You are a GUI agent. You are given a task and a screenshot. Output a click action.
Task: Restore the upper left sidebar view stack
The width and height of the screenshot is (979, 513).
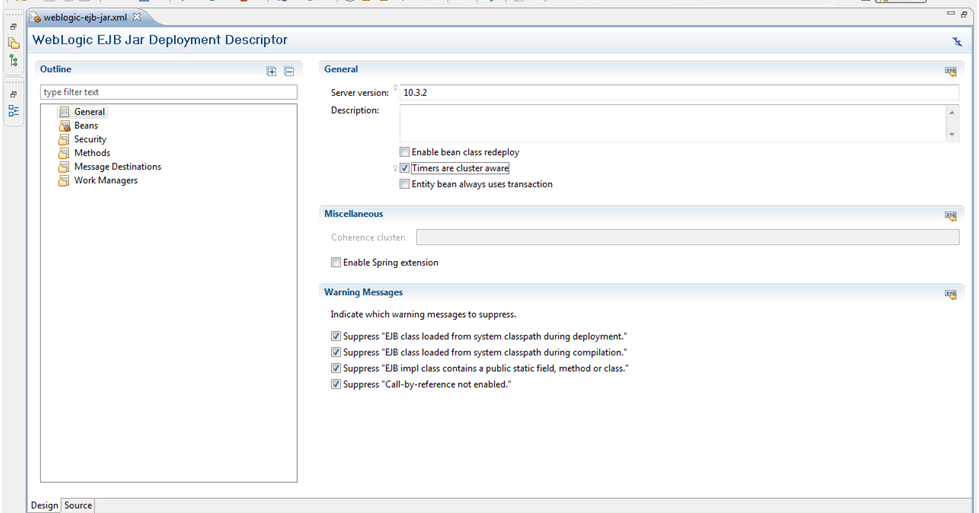click(x=14, y=27)
